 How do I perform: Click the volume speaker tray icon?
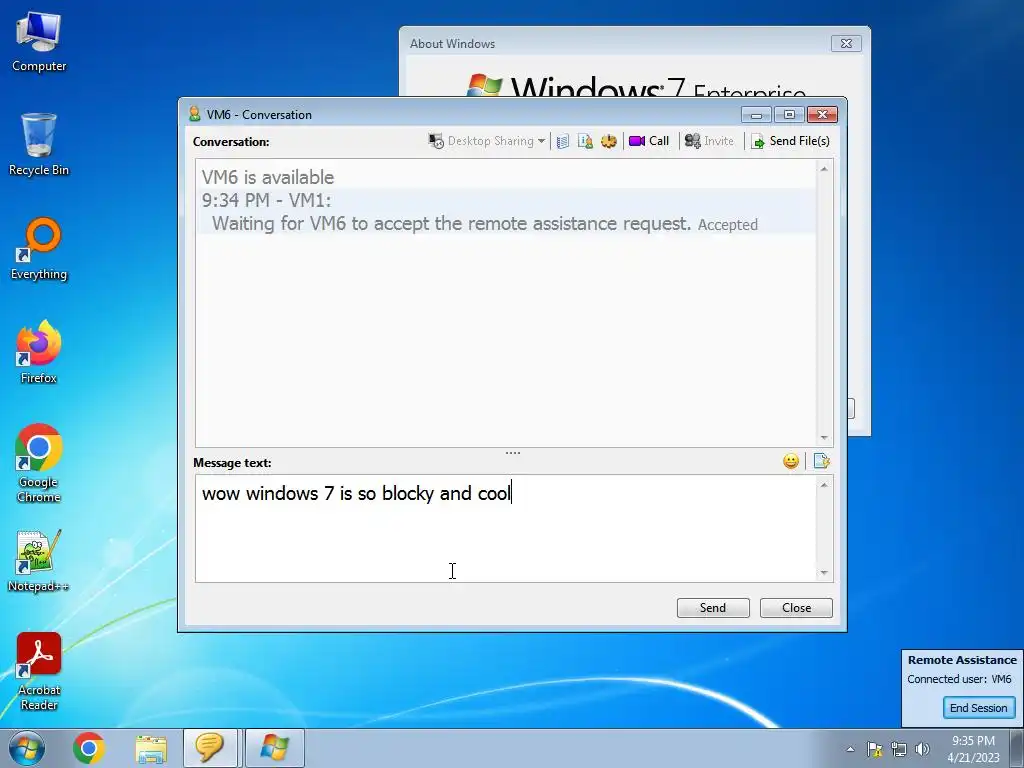(x=922, y=749)
